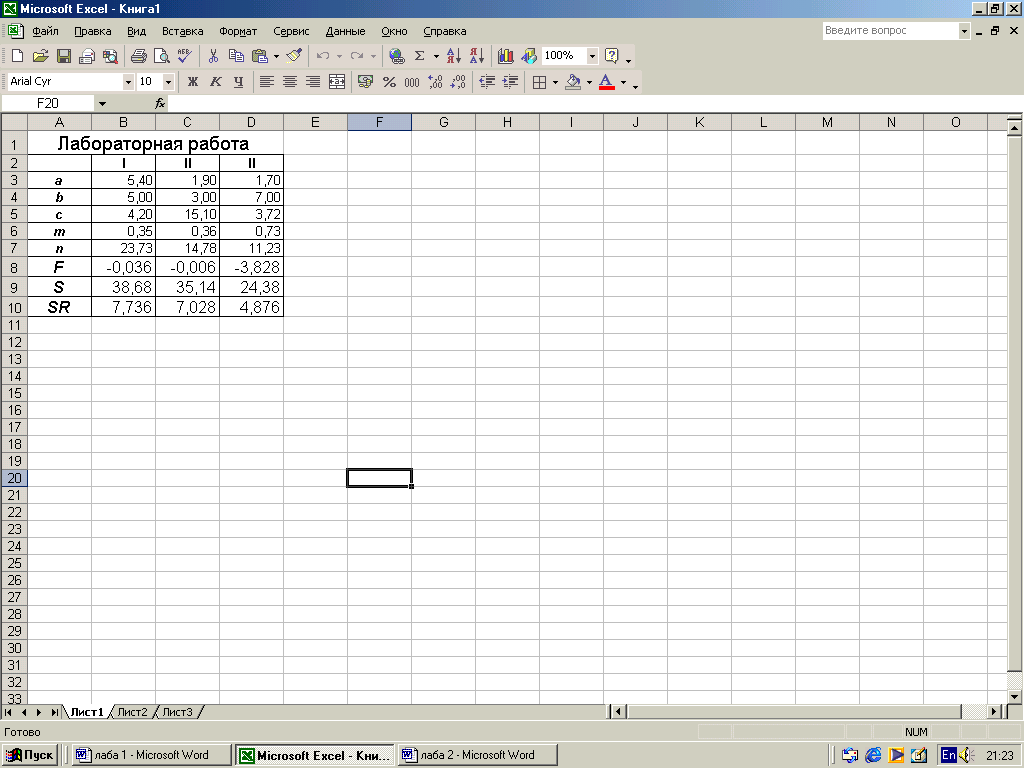The width and height of the screenshot is (1024, 768).
Task: Click the En language indicator in tray
Action: point(948,756)
